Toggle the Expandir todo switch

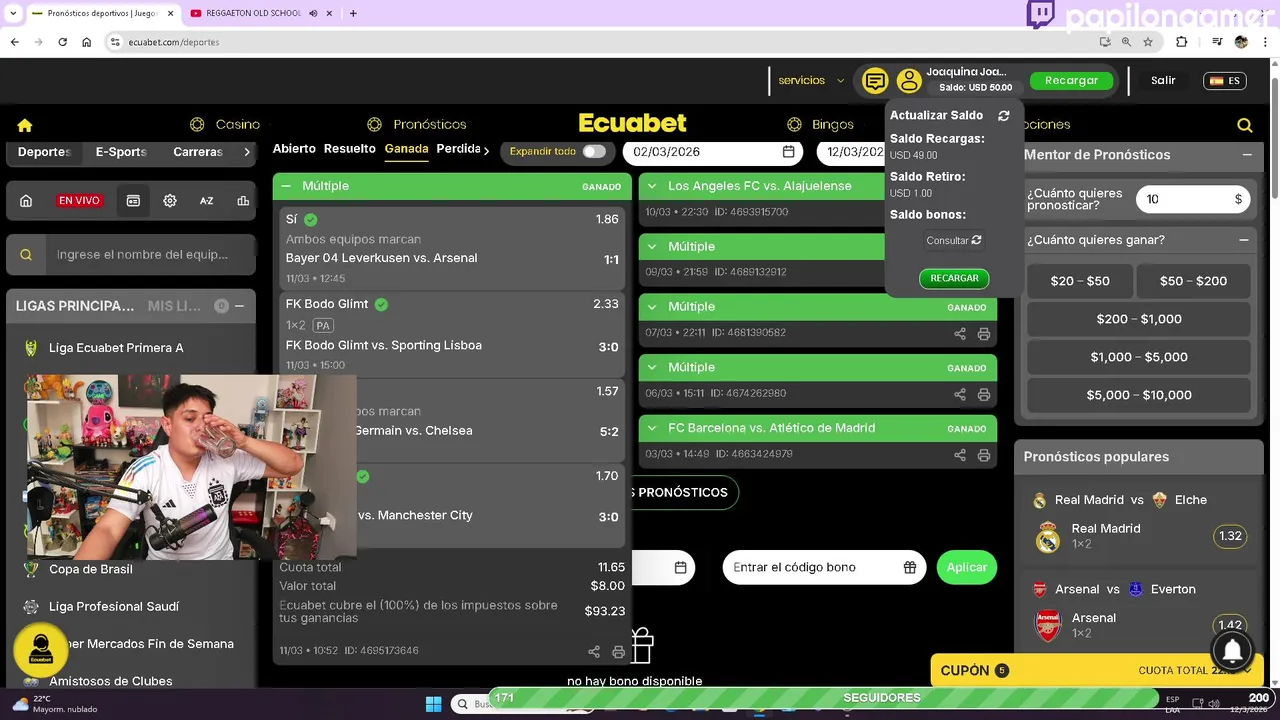[594, 152]
